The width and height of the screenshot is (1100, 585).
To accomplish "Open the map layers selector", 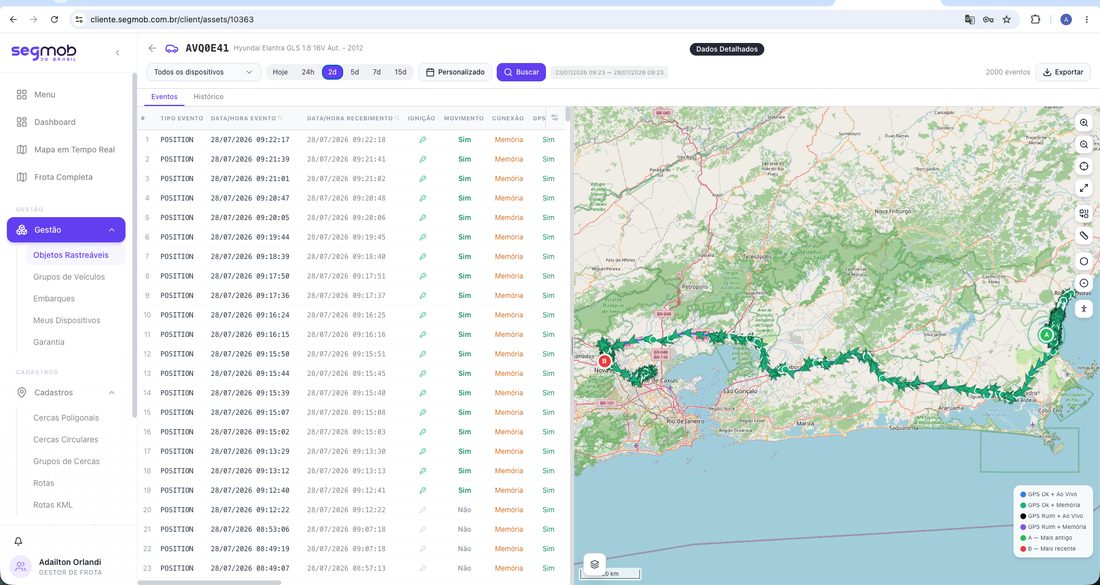I will pyautogui.click(x=594, y=564).
